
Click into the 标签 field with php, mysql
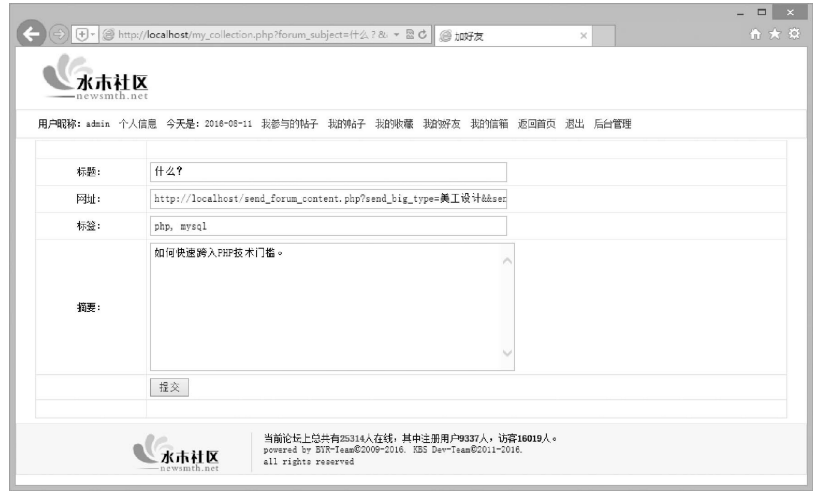[x=329, y=226]
